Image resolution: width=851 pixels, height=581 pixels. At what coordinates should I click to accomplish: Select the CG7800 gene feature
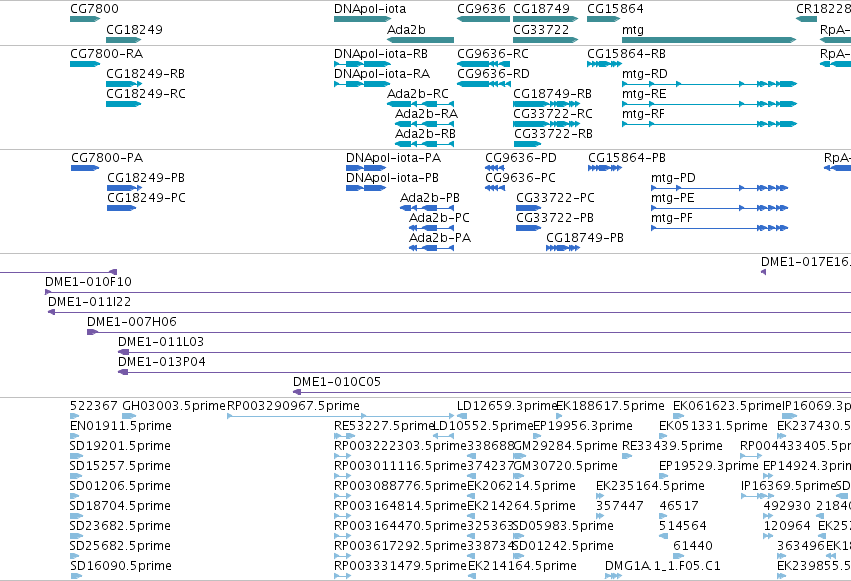[85, 19]
